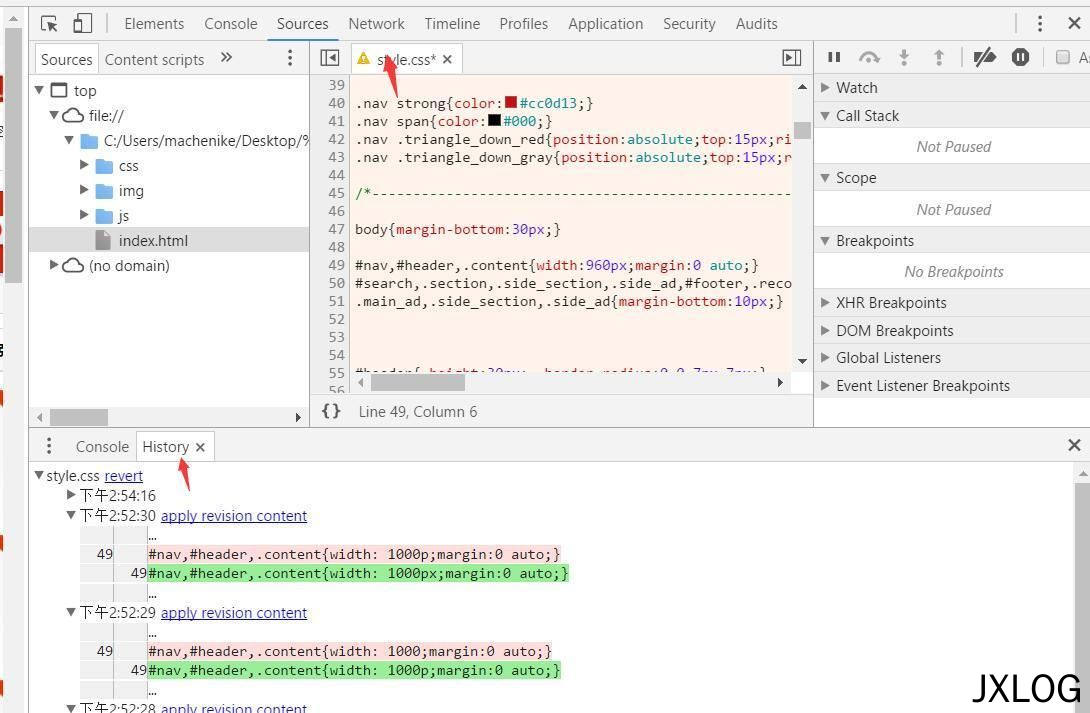This screenshot has width=1090, height=713.
Task: Expand the css folder
Action: (84, 165)
